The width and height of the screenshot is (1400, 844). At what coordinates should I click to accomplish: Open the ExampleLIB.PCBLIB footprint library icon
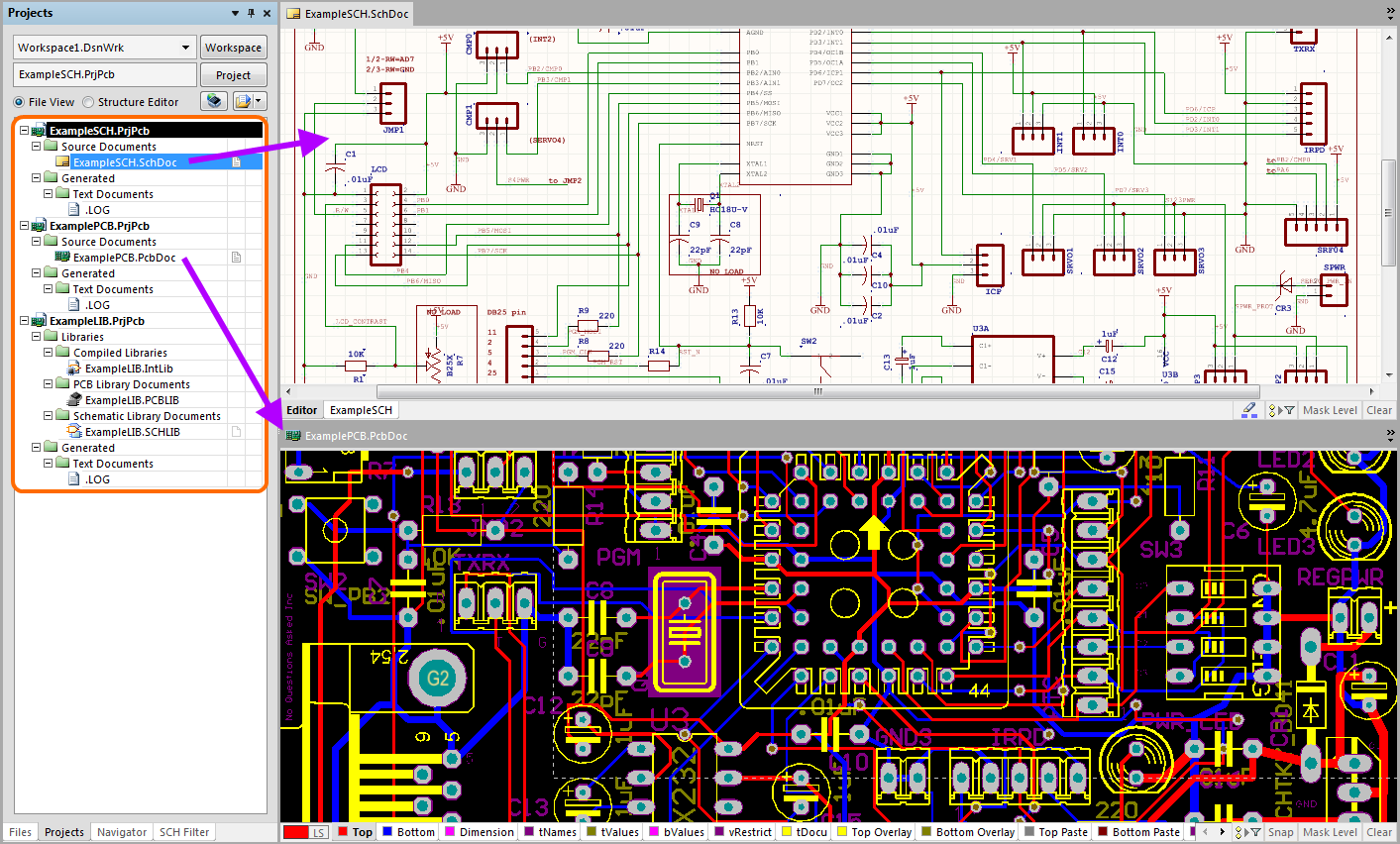pyautogui.click(x=72, y=399)
